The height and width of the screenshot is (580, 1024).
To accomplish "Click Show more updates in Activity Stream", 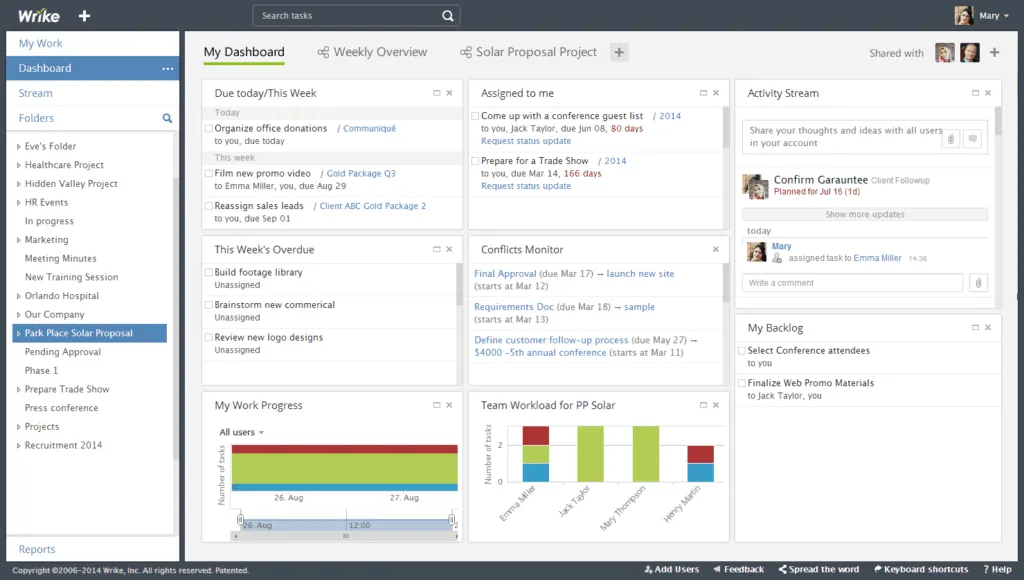I will (864, 213).
